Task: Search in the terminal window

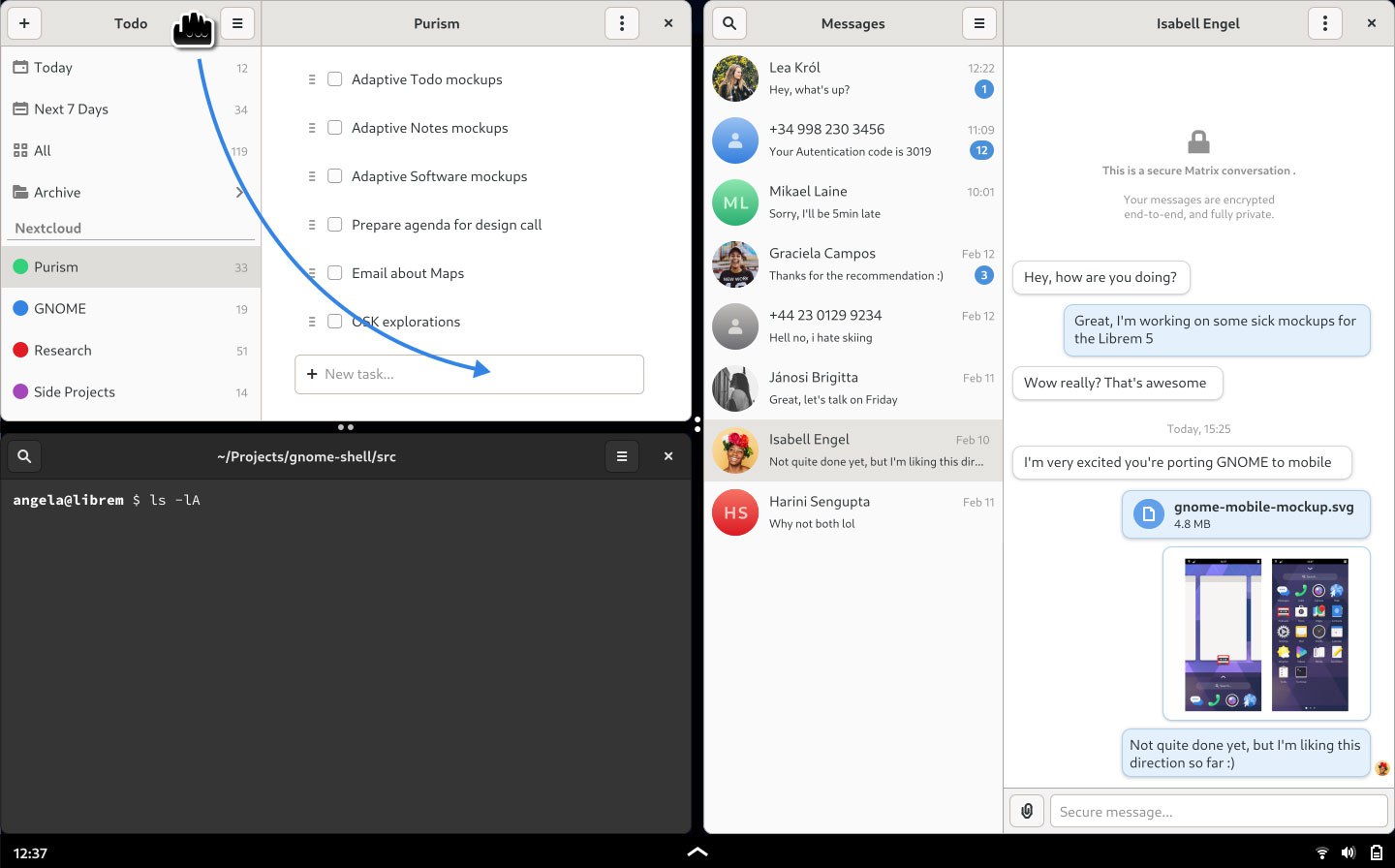Action: [x=25, y=456]
